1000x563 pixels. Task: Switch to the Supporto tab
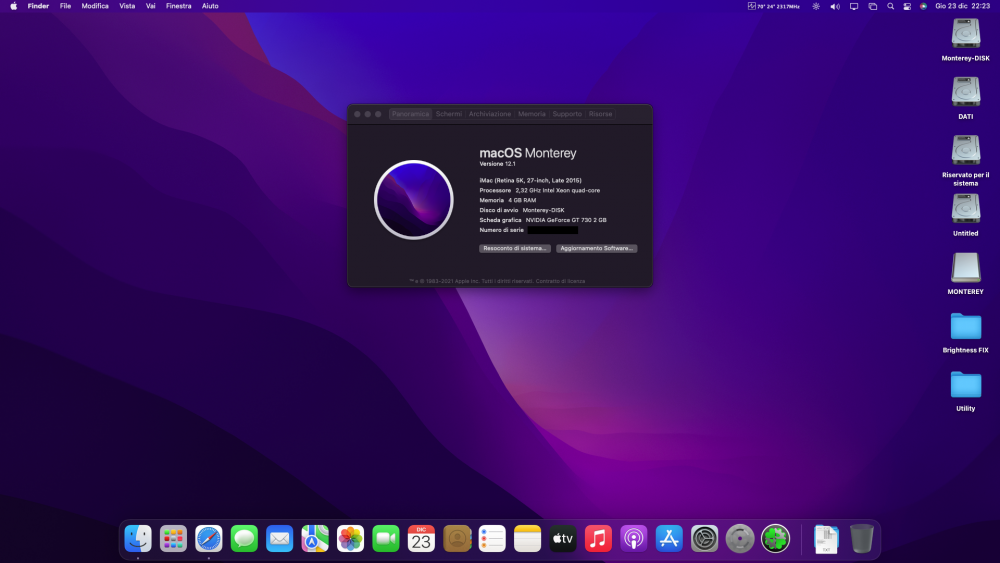(567, 114)
